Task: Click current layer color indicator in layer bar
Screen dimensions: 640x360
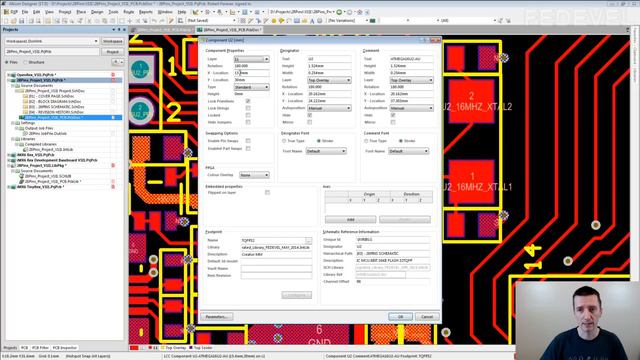Action: point(134,348)
